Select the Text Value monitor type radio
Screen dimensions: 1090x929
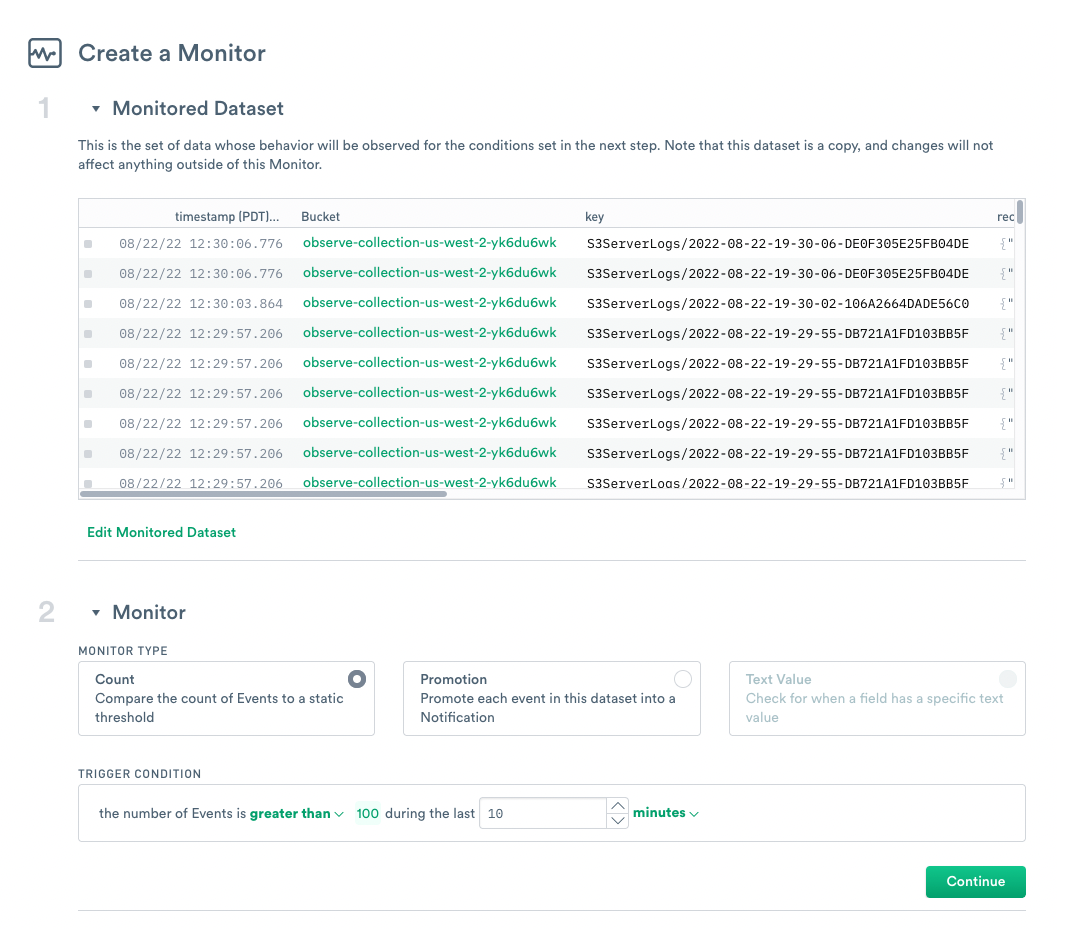(1007, 679)
